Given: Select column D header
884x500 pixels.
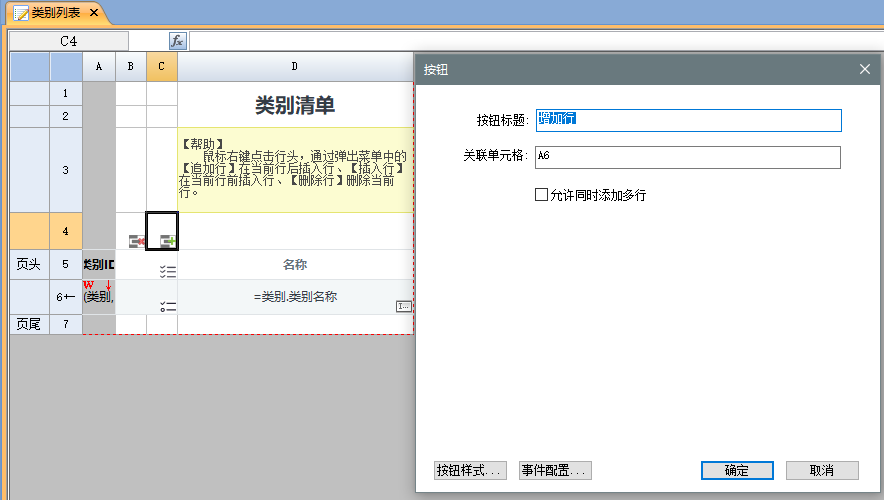Looking at the screenshot, I should [294, 66].
